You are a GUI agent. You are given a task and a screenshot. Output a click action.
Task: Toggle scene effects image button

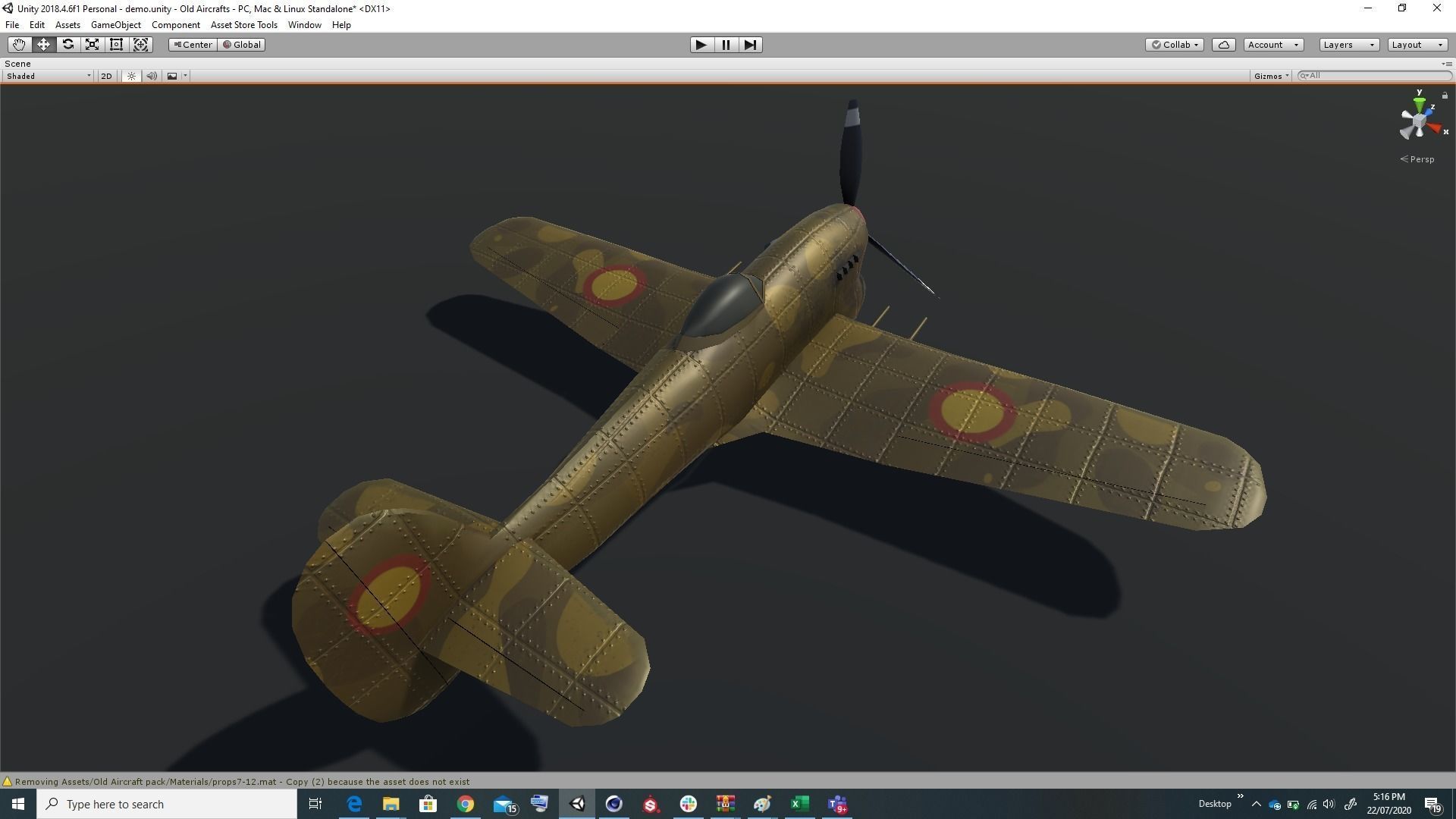[172, 76]
